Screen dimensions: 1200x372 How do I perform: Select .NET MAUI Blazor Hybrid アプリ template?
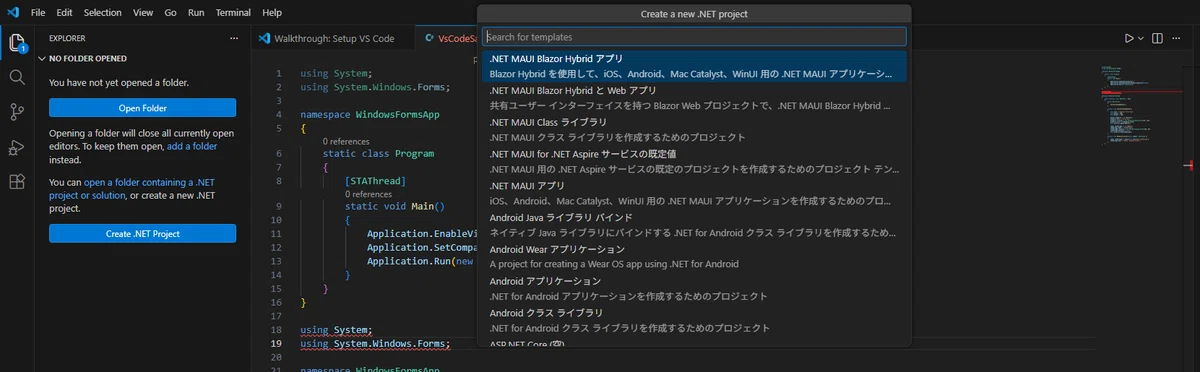tap(695, 66)
